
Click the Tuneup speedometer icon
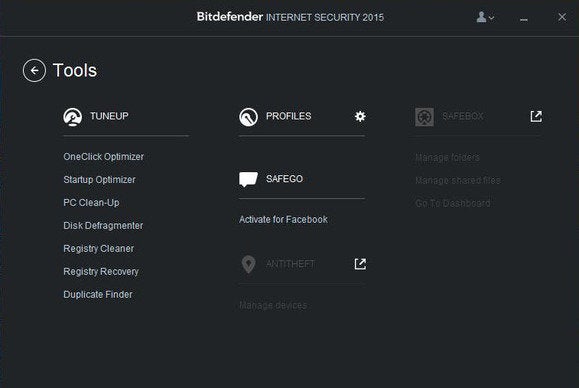(x=73, y=117)
